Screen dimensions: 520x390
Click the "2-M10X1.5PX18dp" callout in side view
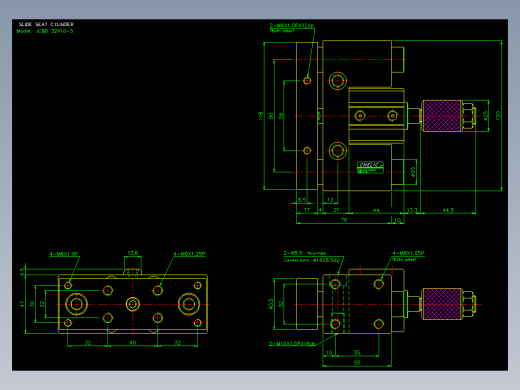[292, 344]
